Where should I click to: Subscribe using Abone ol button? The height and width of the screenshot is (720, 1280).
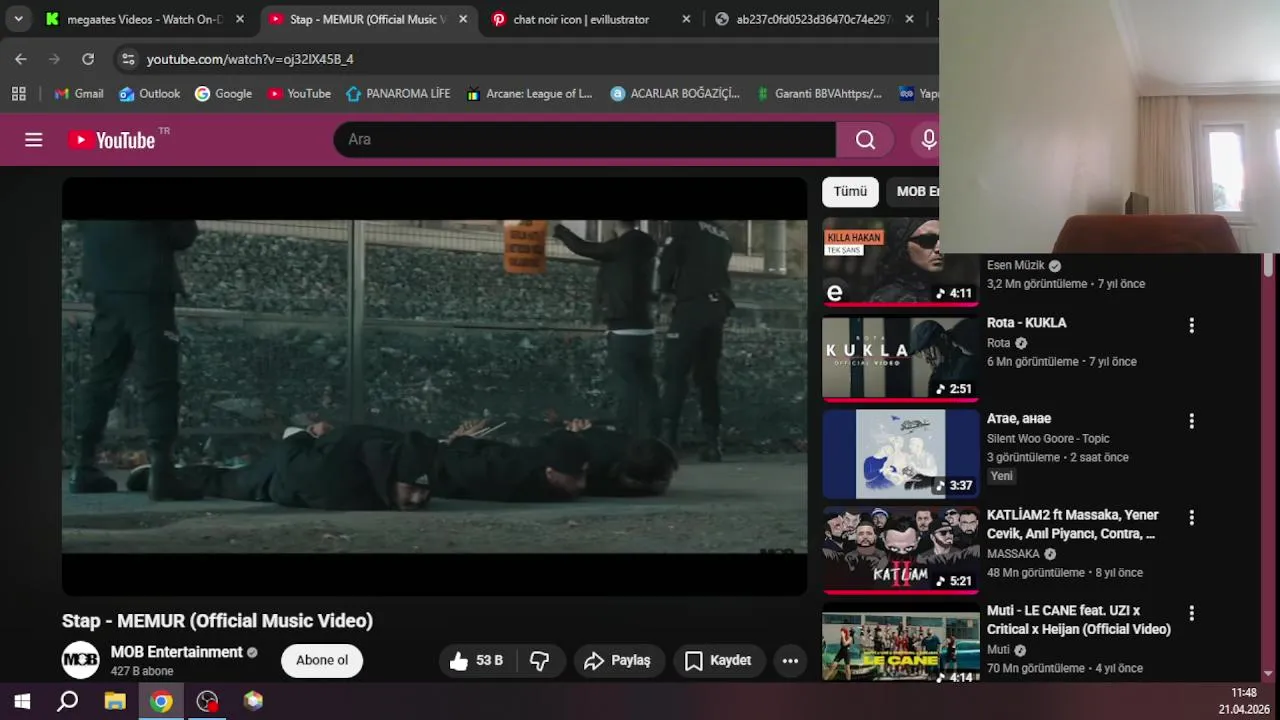[x=322, y=660]
